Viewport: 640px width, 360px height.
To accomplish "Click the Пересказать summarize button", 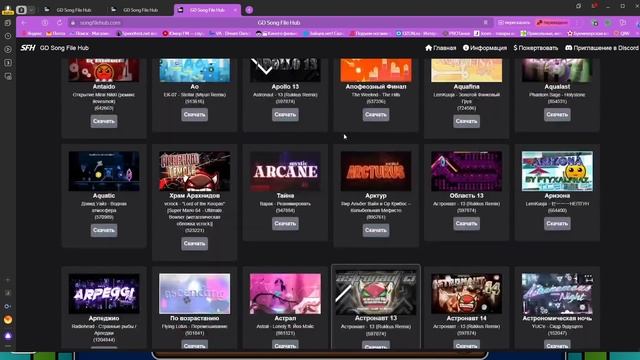I will [x=514, y=23].
